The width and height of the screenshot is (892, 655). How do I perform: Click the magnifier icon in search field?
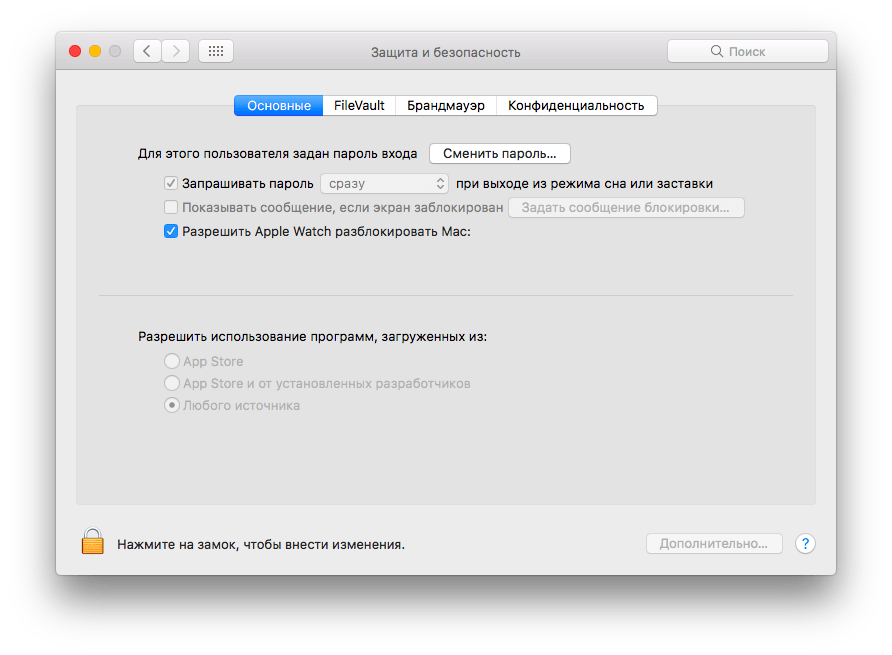click(717, 51)
